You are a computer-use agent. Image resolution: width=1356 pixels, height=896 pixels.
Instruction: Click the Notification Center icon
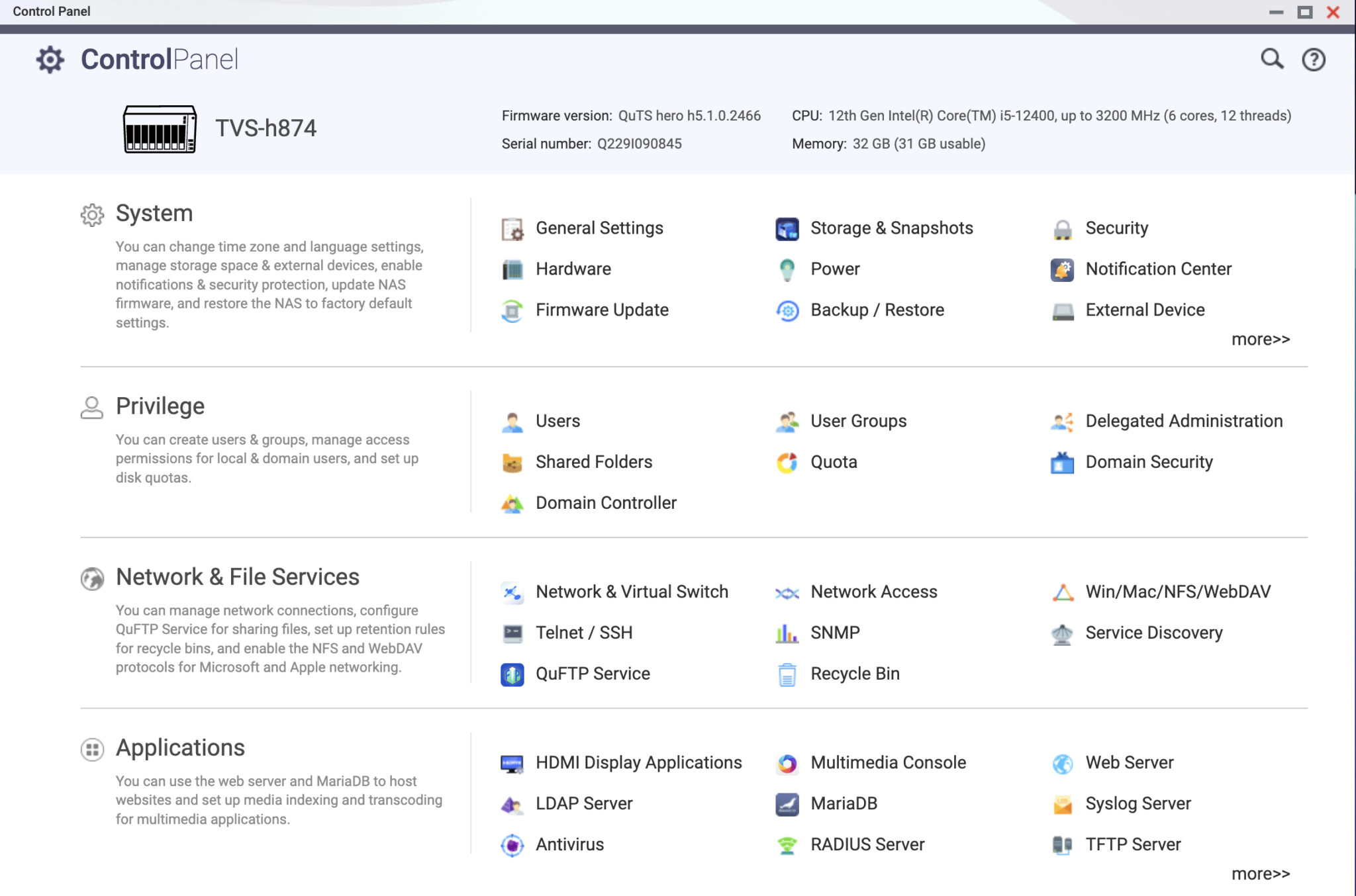1062,270
